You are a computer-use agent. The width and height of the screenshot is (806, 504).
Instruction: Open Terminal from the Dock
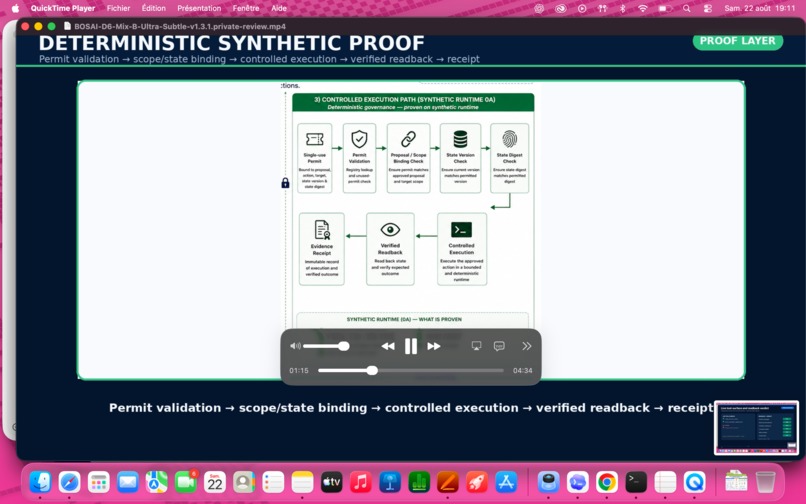(636, 482)
